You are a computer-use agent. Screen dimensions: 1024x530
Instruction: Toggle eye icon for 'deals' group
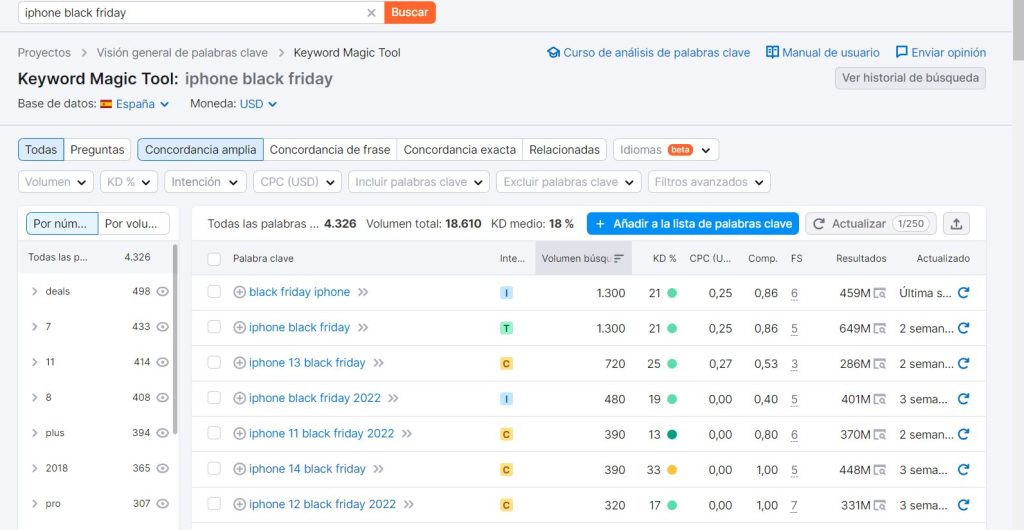(163, 291)
